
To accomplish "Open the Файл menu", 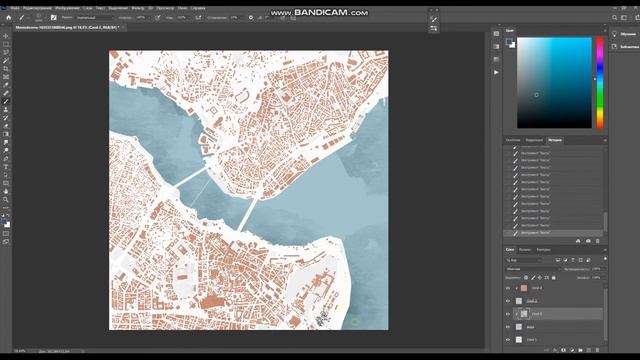I will point(15,8).
